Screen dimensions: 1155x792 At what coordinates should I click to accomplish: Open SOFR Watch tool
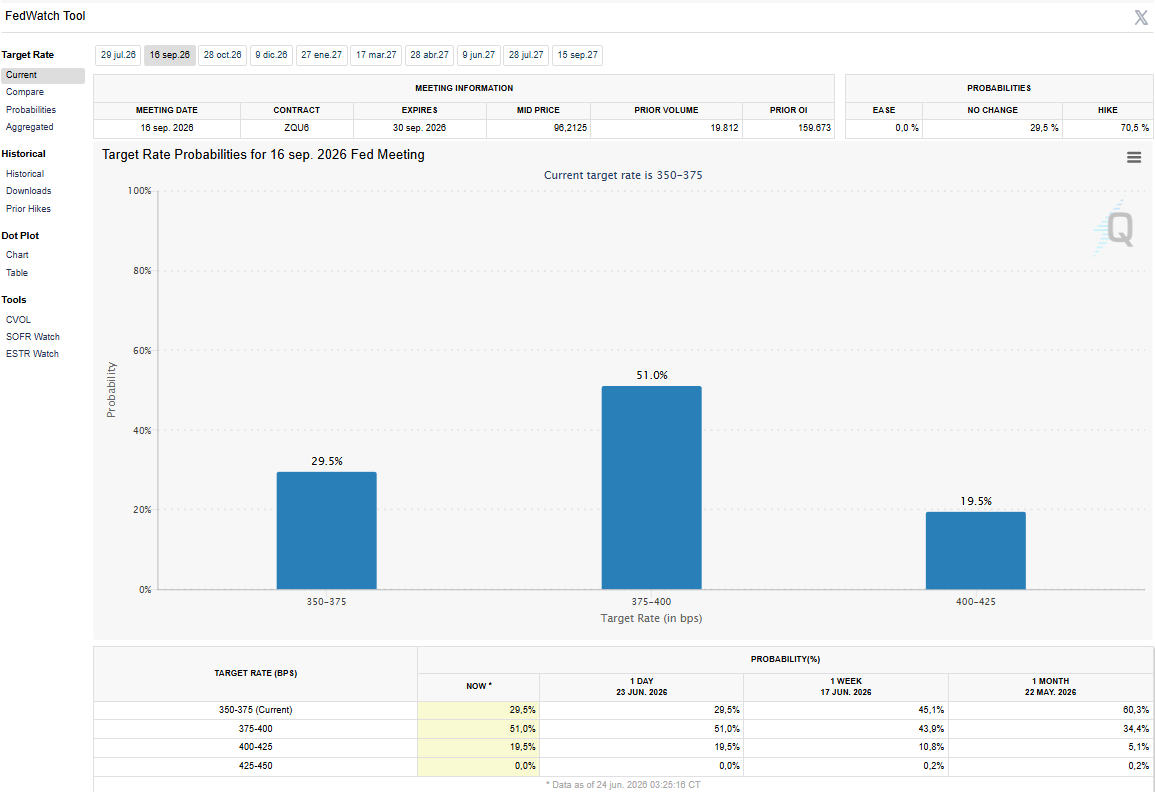click(33, 337)
